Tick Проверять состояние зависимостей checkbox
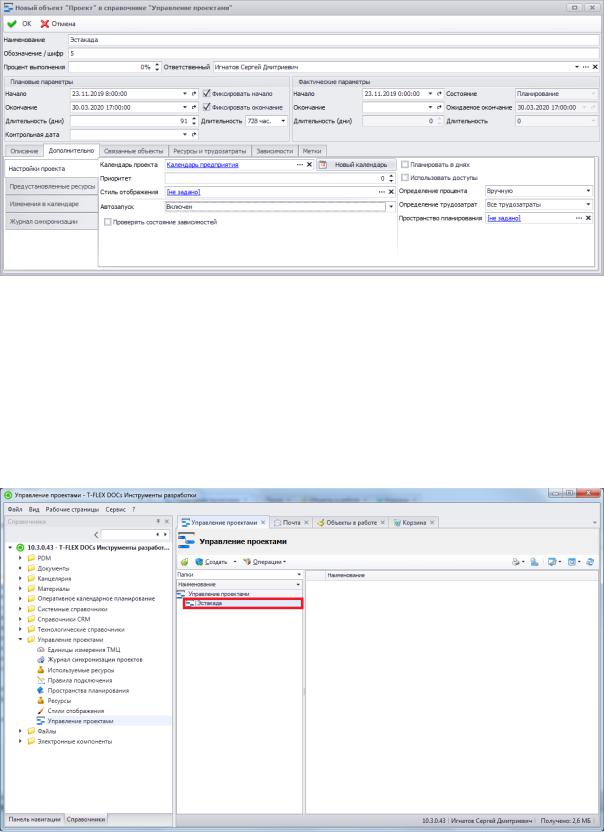604x832 pixels. [x=108, y=222]
